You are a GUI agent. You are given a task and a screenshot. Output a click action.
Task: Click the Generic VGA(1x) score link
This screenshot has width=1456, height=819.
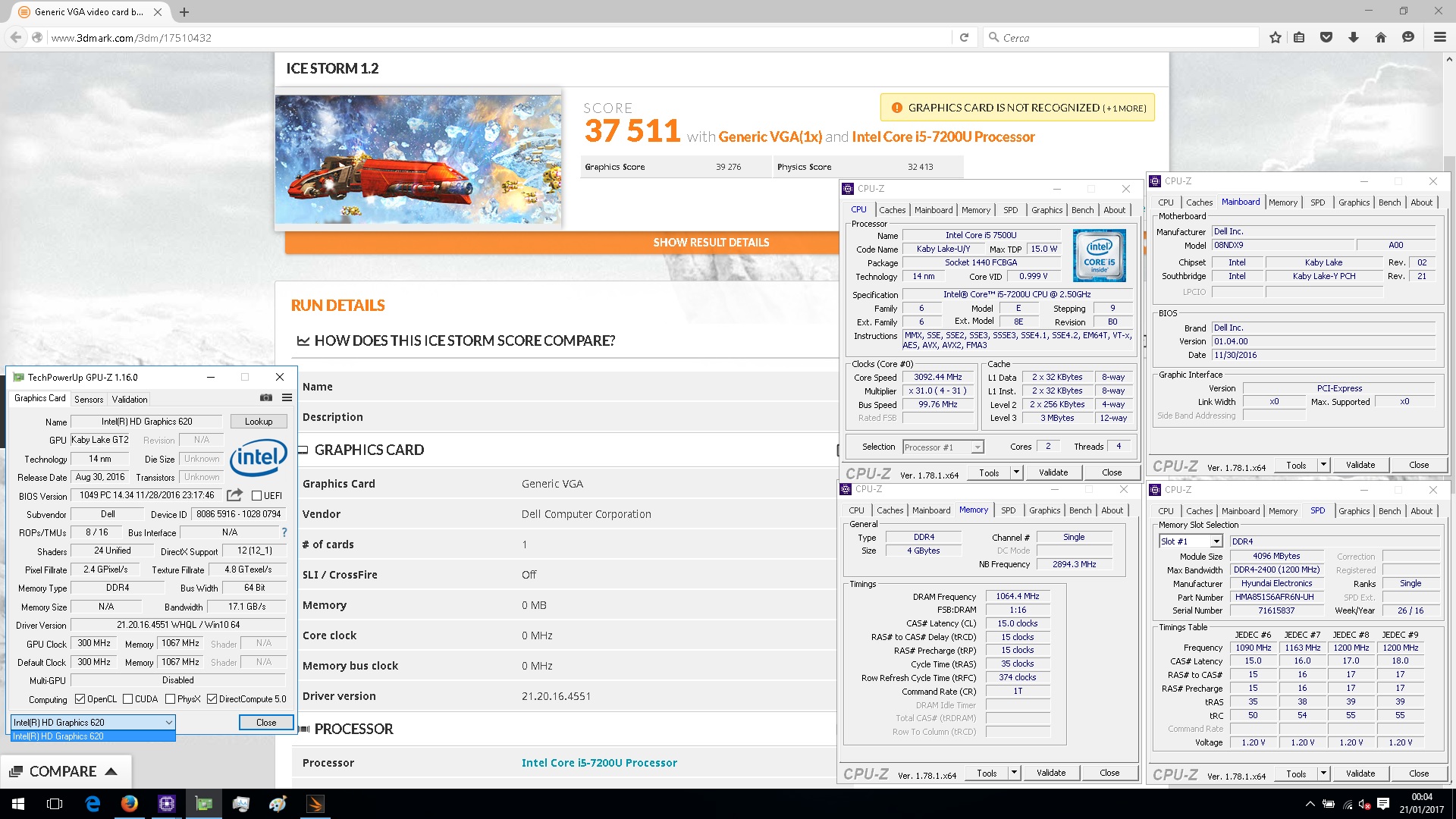[770, 136]
